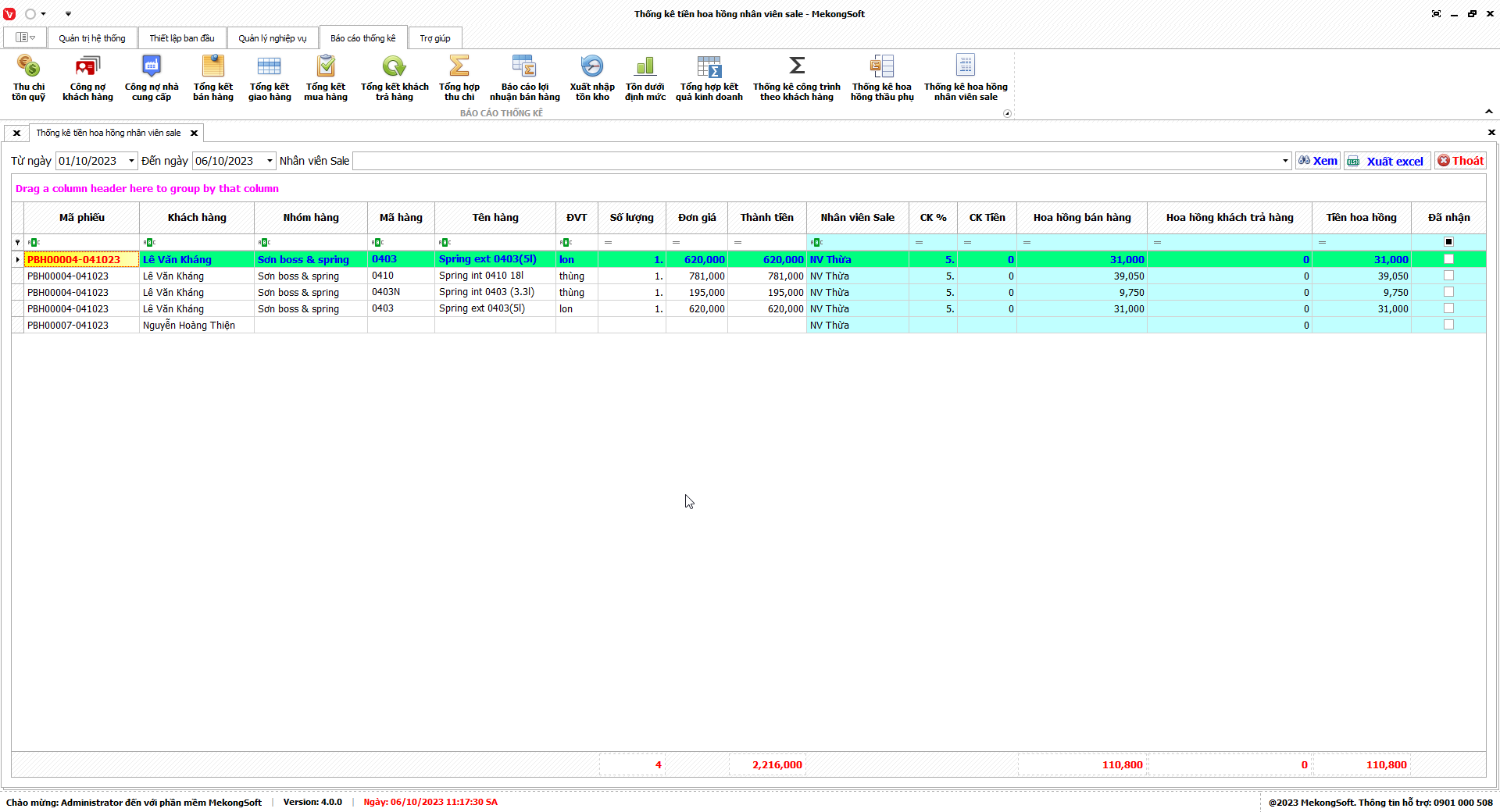Open Công nợ khách hàng report
Screen dimensions: 1500x812
pos(87,78)
